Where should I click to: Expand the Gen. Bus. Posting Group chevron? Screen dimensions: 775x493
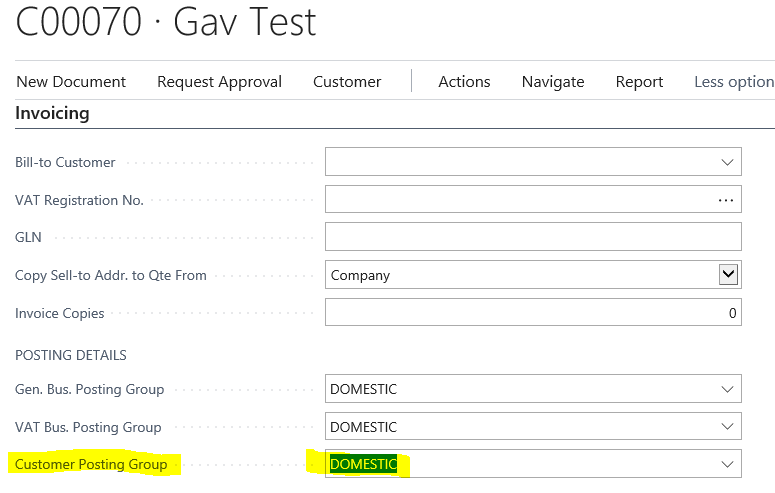[x=727, y=389]
